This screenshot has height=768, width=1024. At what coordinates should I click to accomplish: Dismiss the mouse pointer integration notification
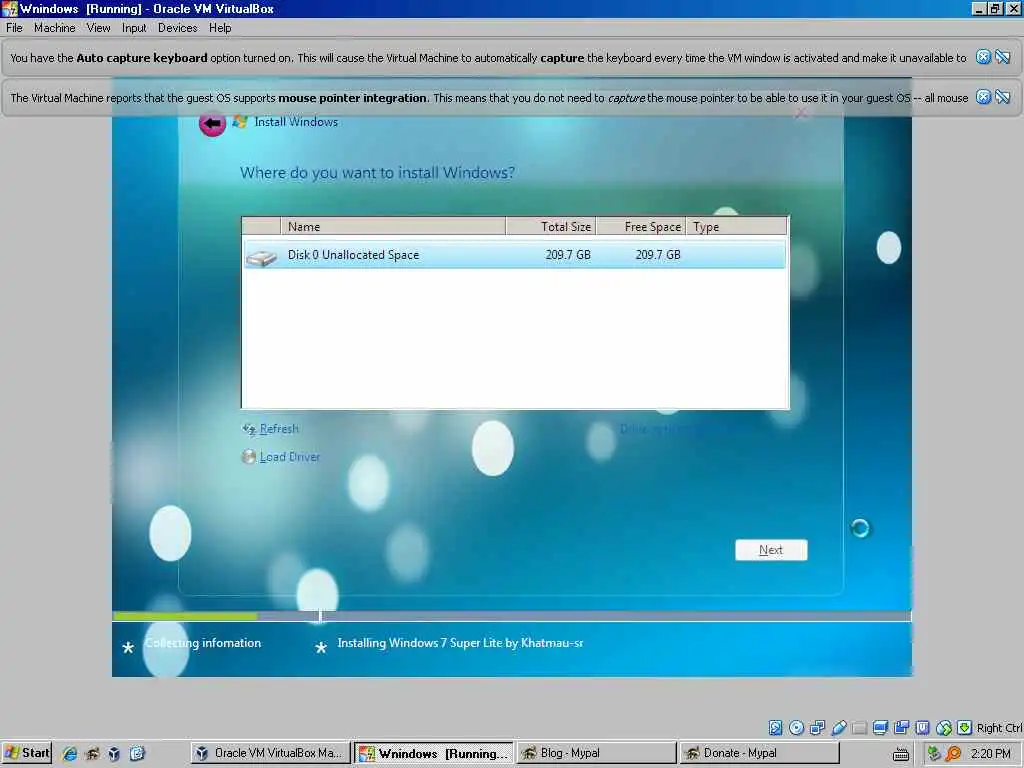point(983,97)
